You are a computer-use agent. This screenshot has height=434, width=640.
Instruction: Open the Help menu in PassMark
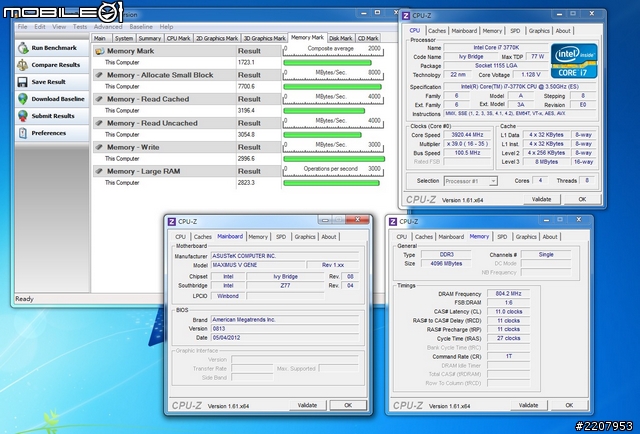166,27
